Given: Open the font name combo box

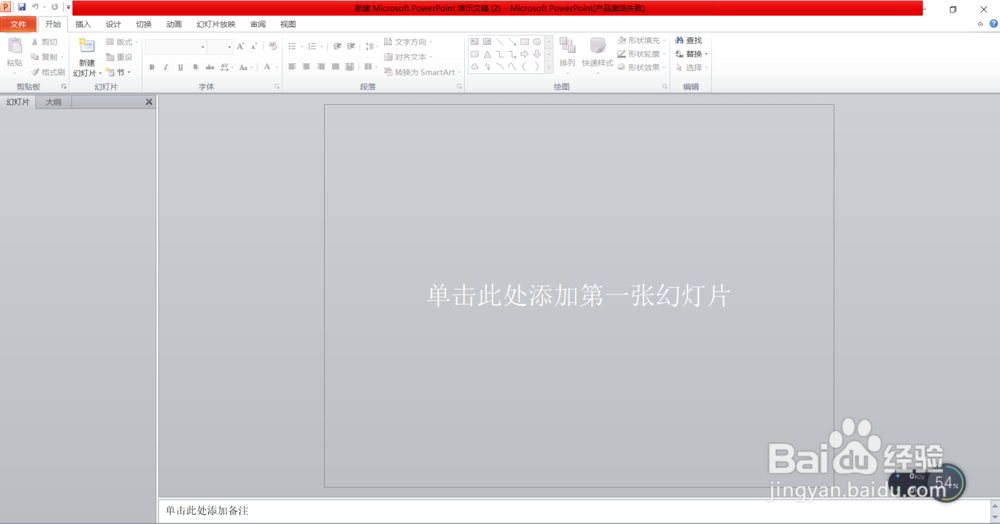Looking at the screenshot, I should click(x=175, y=47).
